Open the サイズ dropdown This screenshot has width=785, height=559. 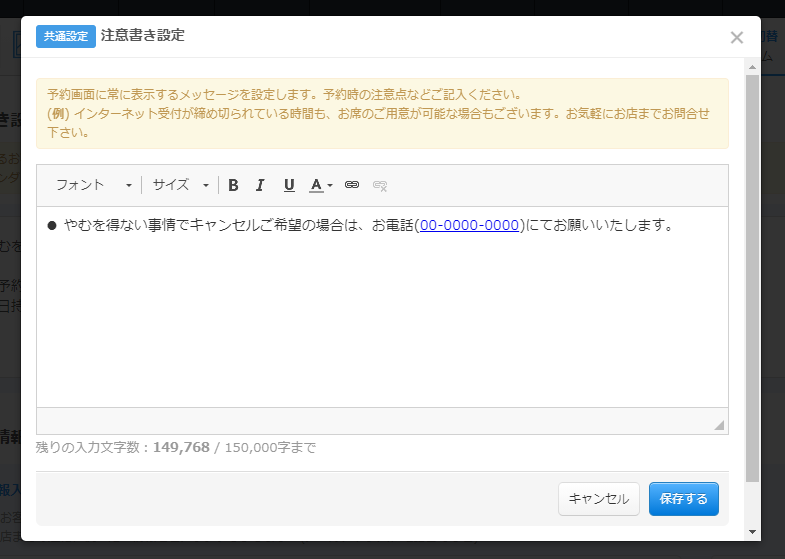click(x=180, y=185)
